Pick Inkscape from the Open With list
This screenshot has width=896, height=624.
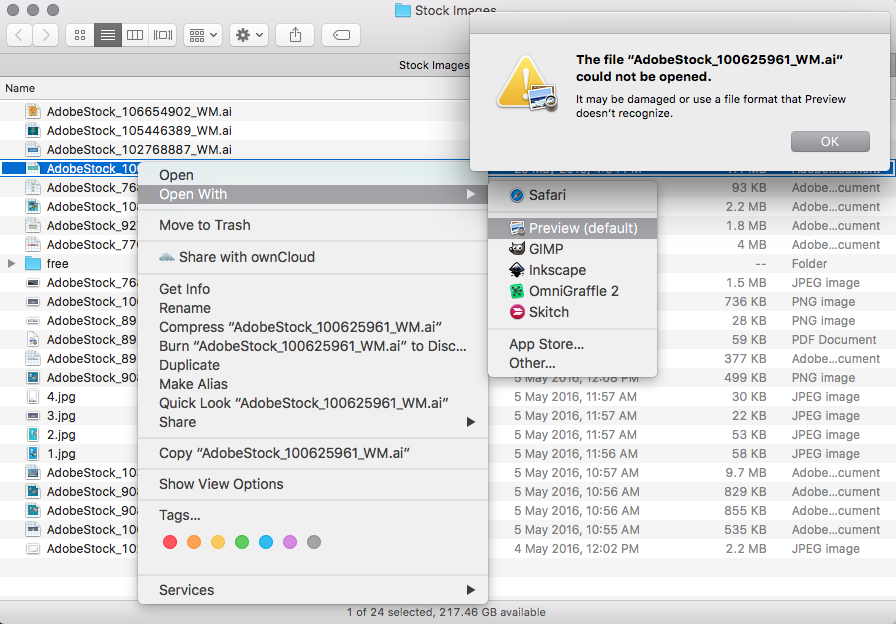click(557, 270)
